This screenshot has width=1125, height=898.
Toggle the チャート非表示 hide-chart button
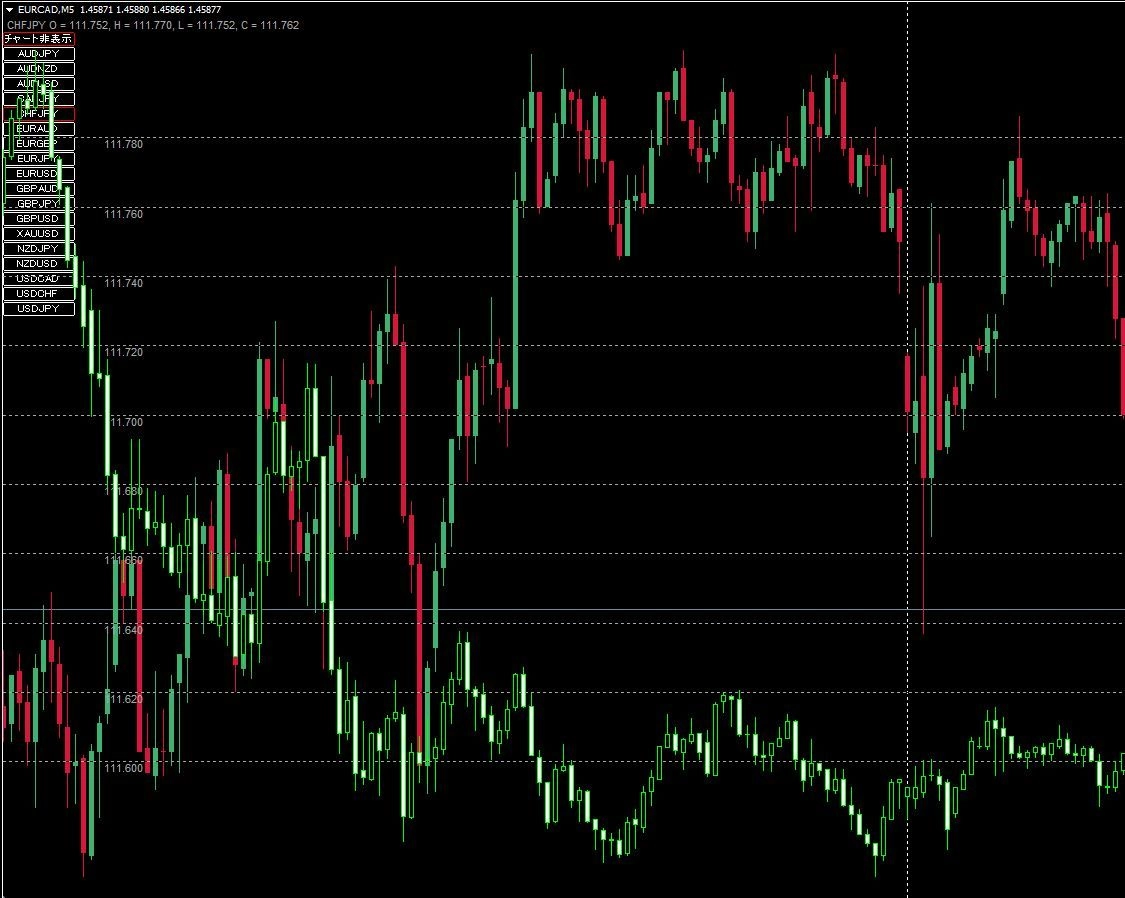[39, 39]
